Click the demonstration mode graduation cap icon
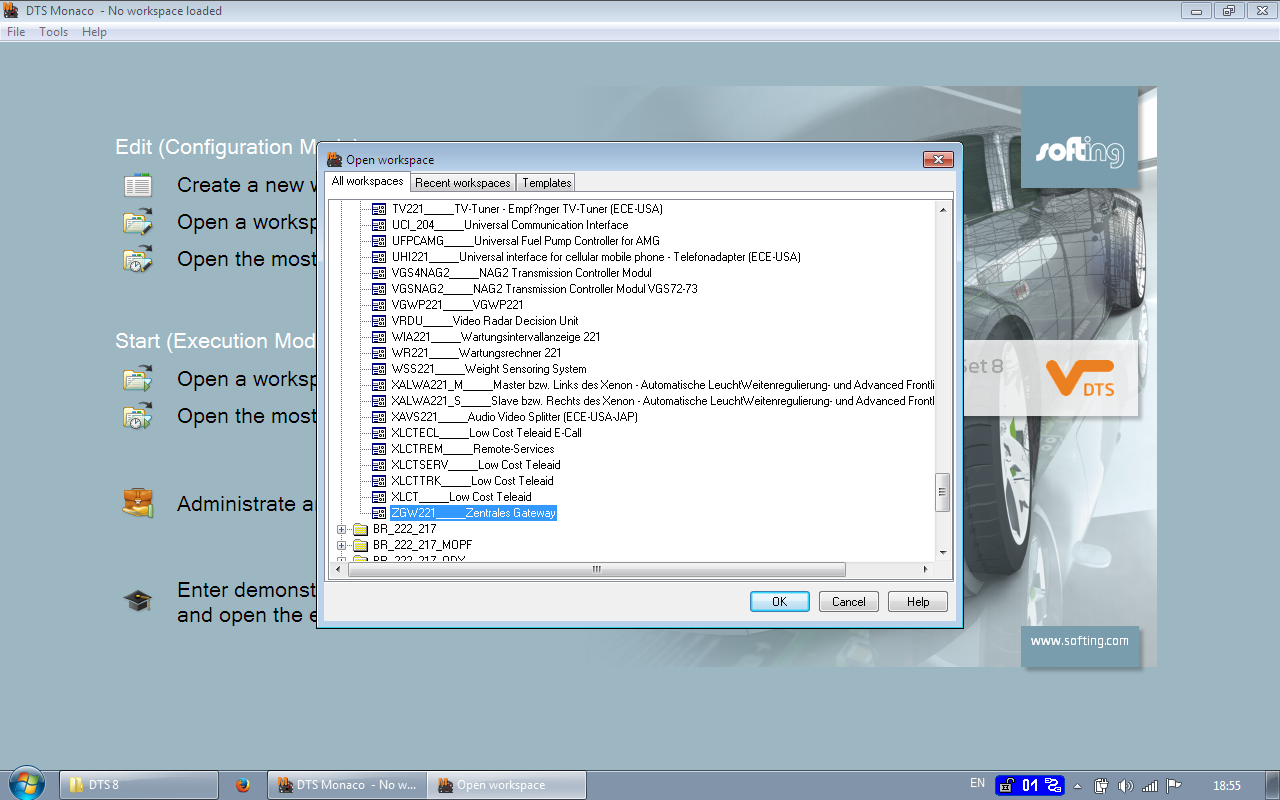 137,600
